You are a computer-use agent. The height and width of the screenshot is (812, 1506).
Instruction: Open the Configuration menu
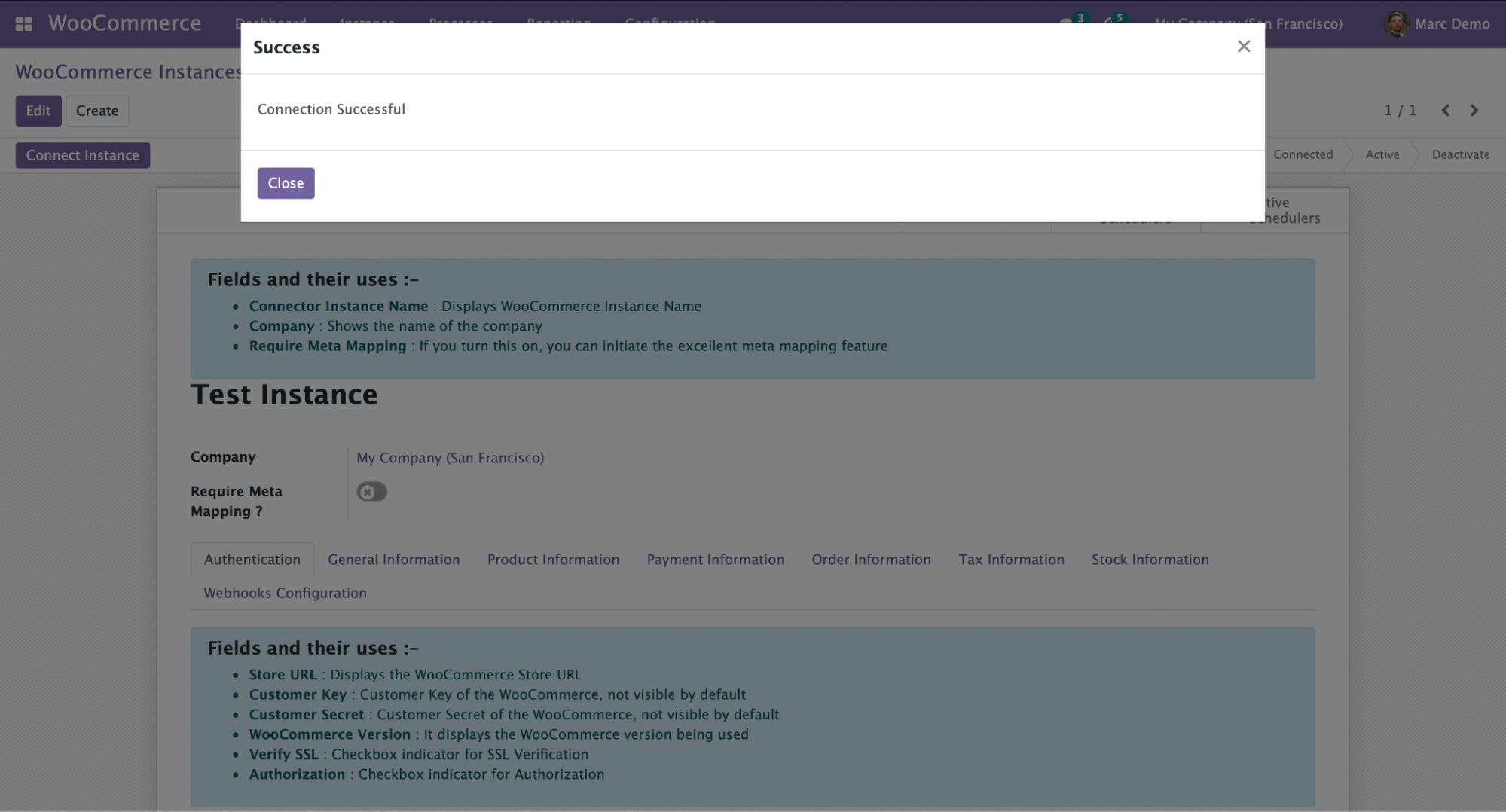pos(669,23)
